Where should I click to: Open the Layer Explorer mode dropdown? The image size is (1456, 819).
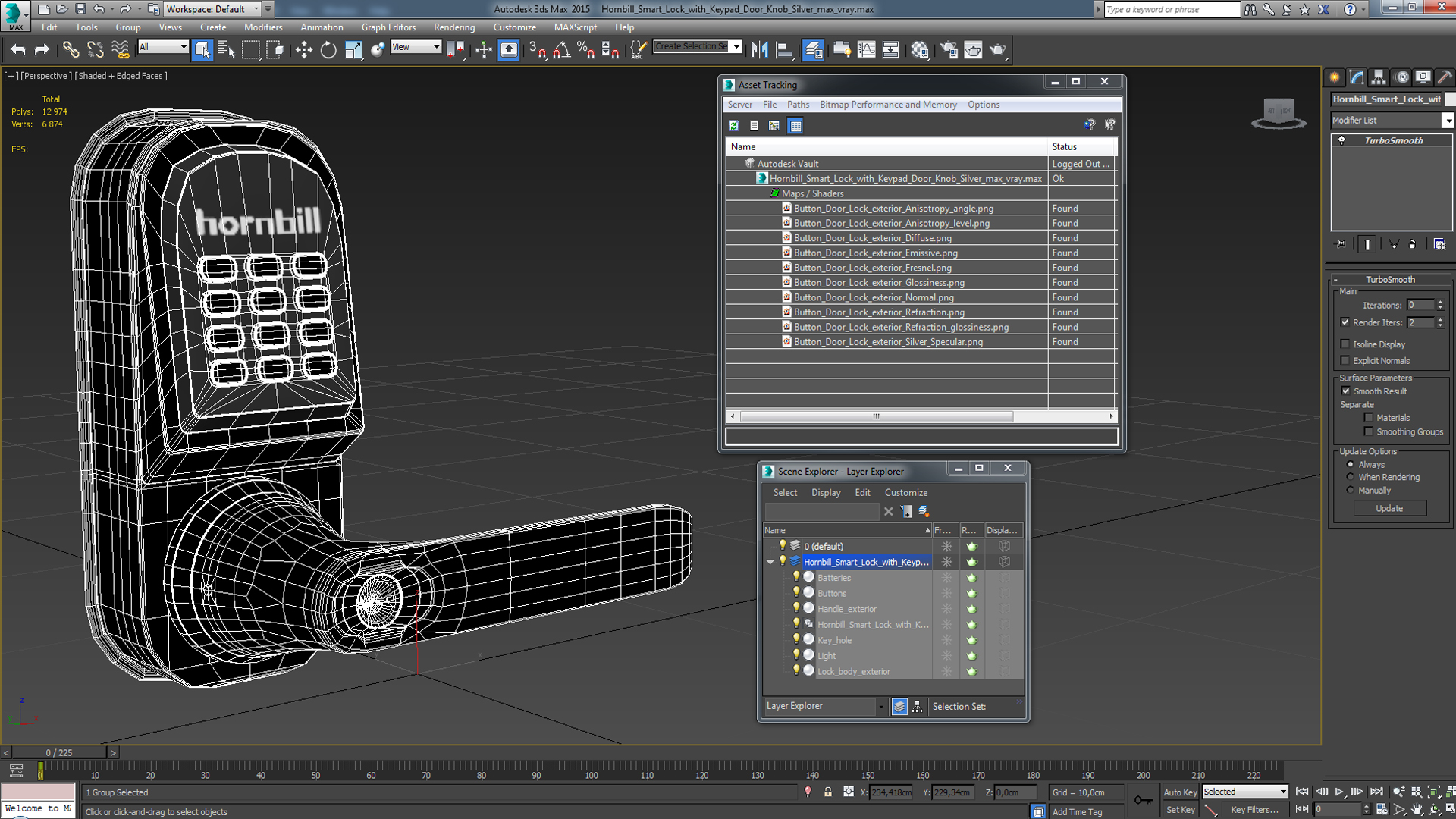click(880, 707)
